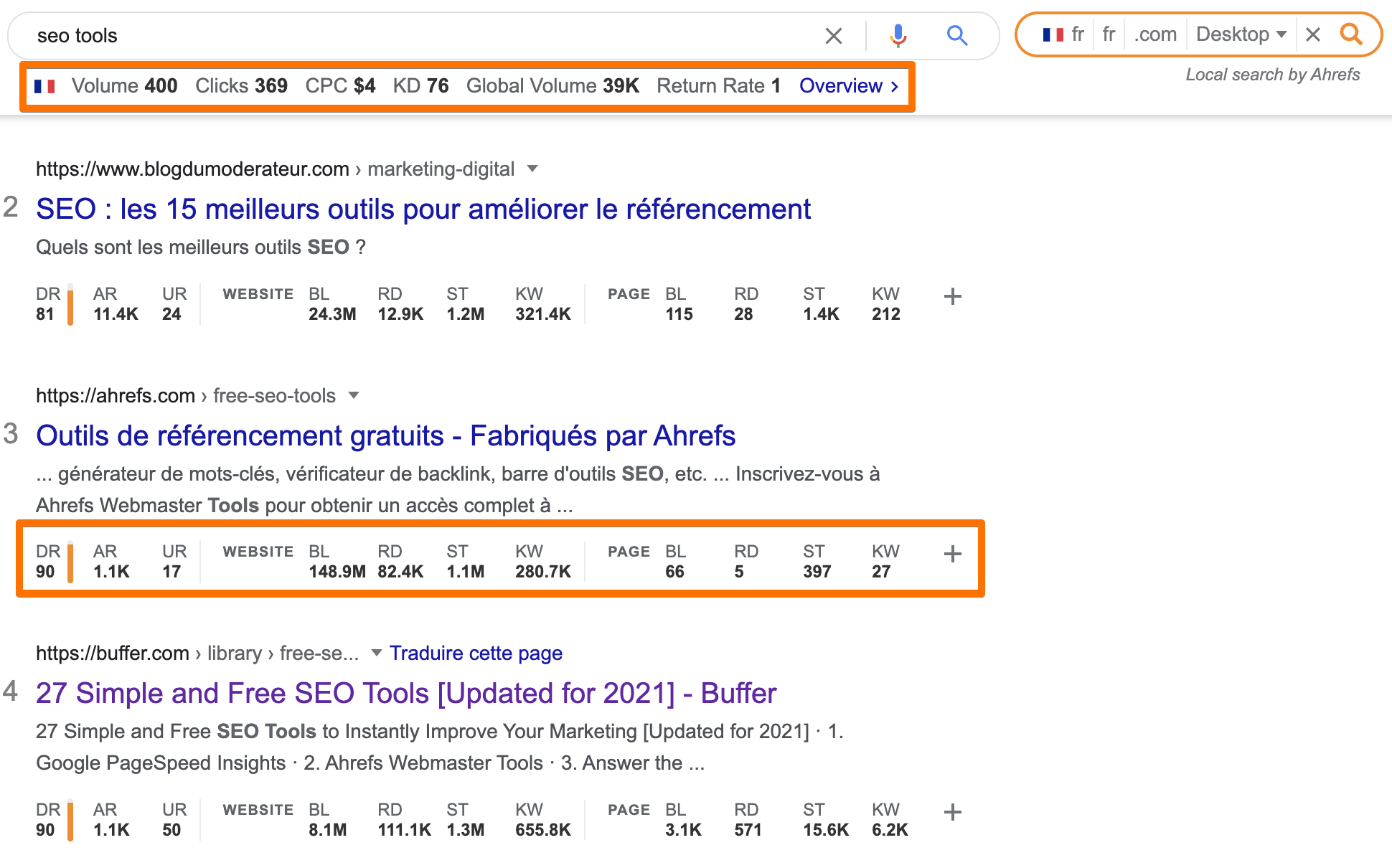Click website RD 82.4K value
1392x868 pixels.
click(400, 572)
